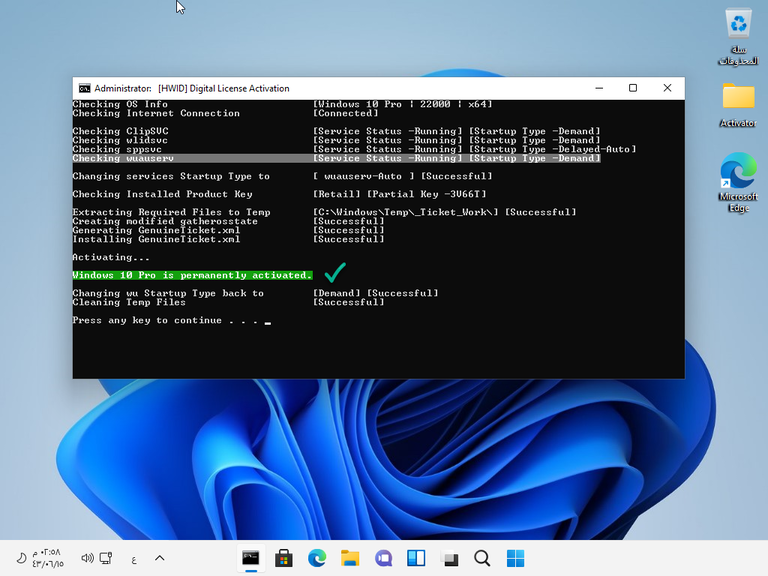Open focus assist moon icon in tray
The width and height of the screenshot is (768, 576).
(x=21, y=558)
